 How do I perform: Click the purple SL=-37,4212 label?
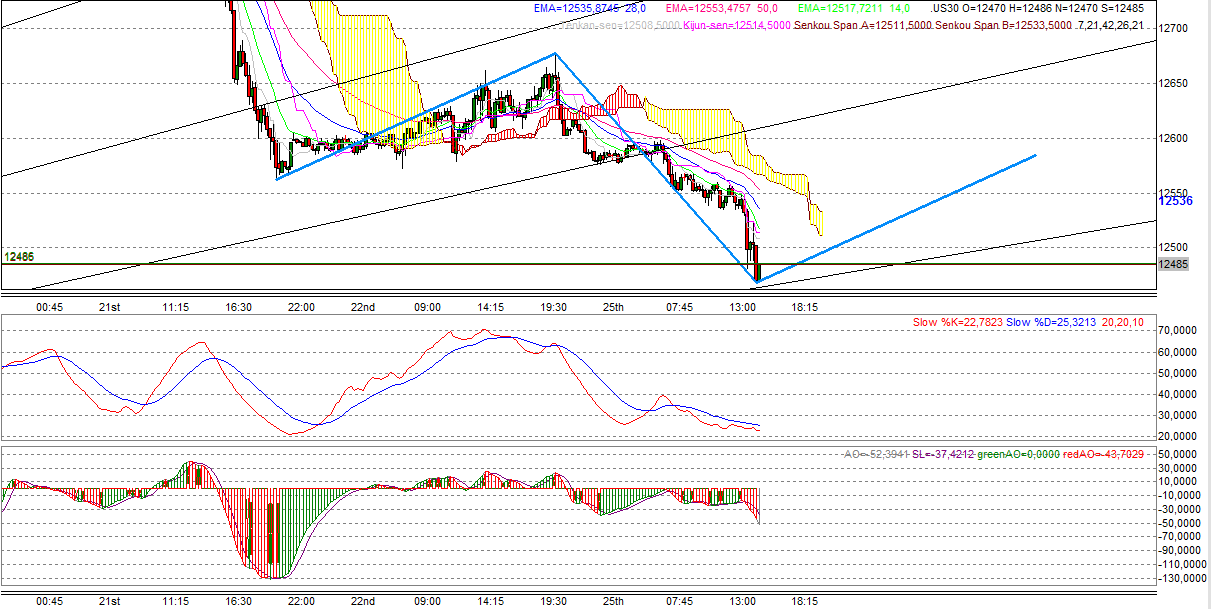coord(945,454)
